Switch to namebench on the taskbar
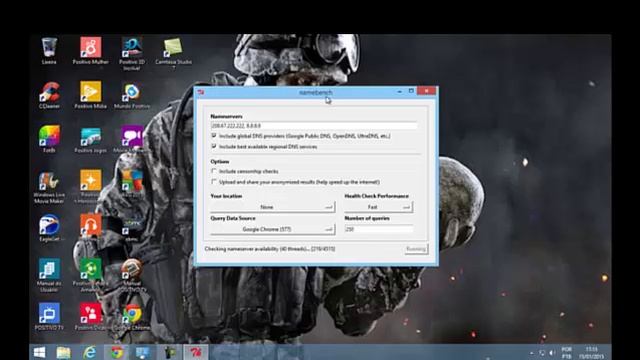Image resolution: width=640 pixels, height=360 pixels. [196, 352]
